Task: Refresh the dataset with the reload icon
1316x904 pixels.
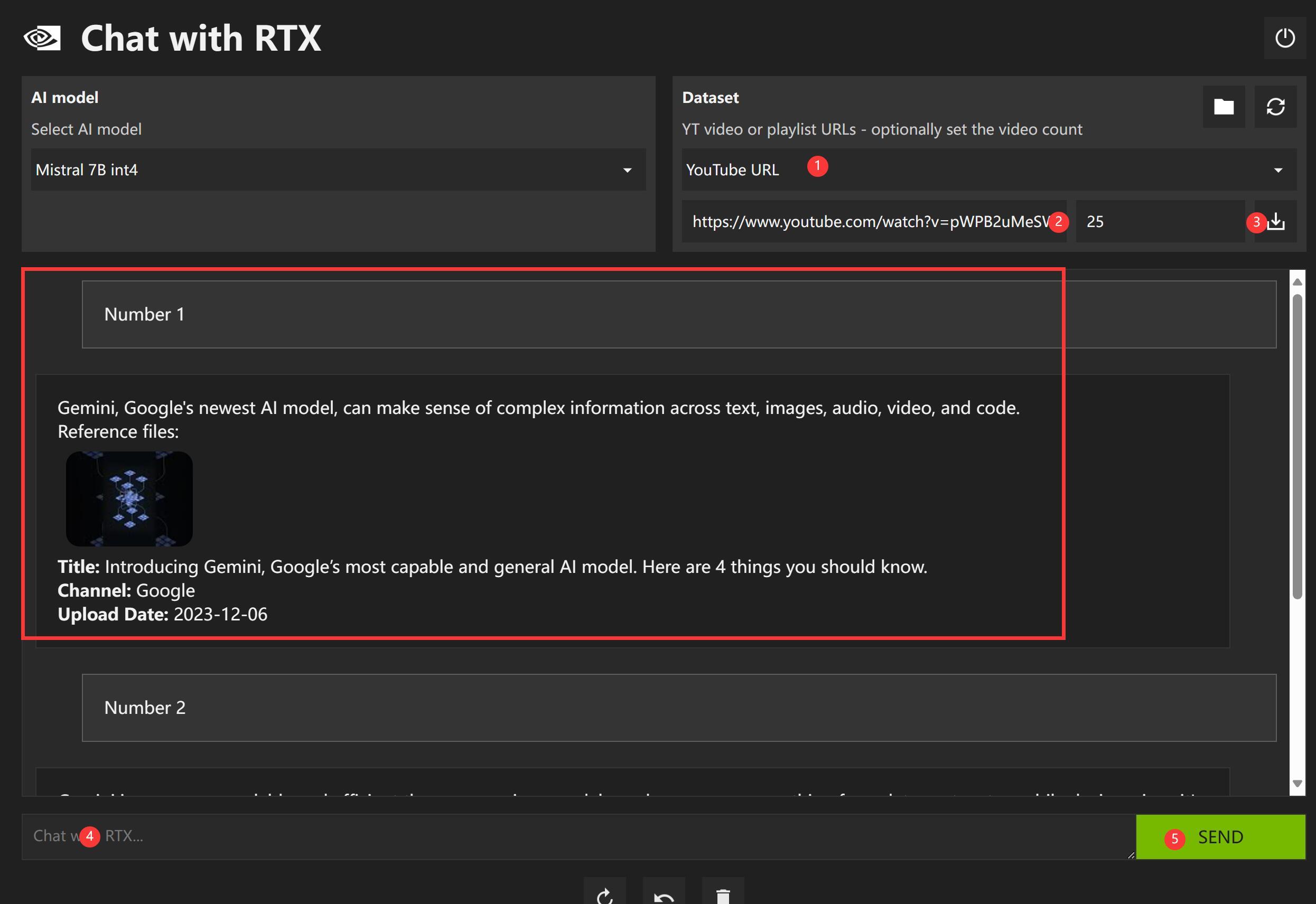Action: (x=1275, y=107)
